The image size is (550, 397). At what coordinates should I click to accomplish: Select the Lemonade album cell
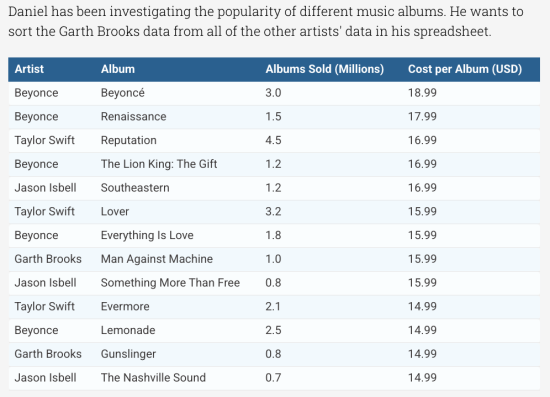pos(128,330)
